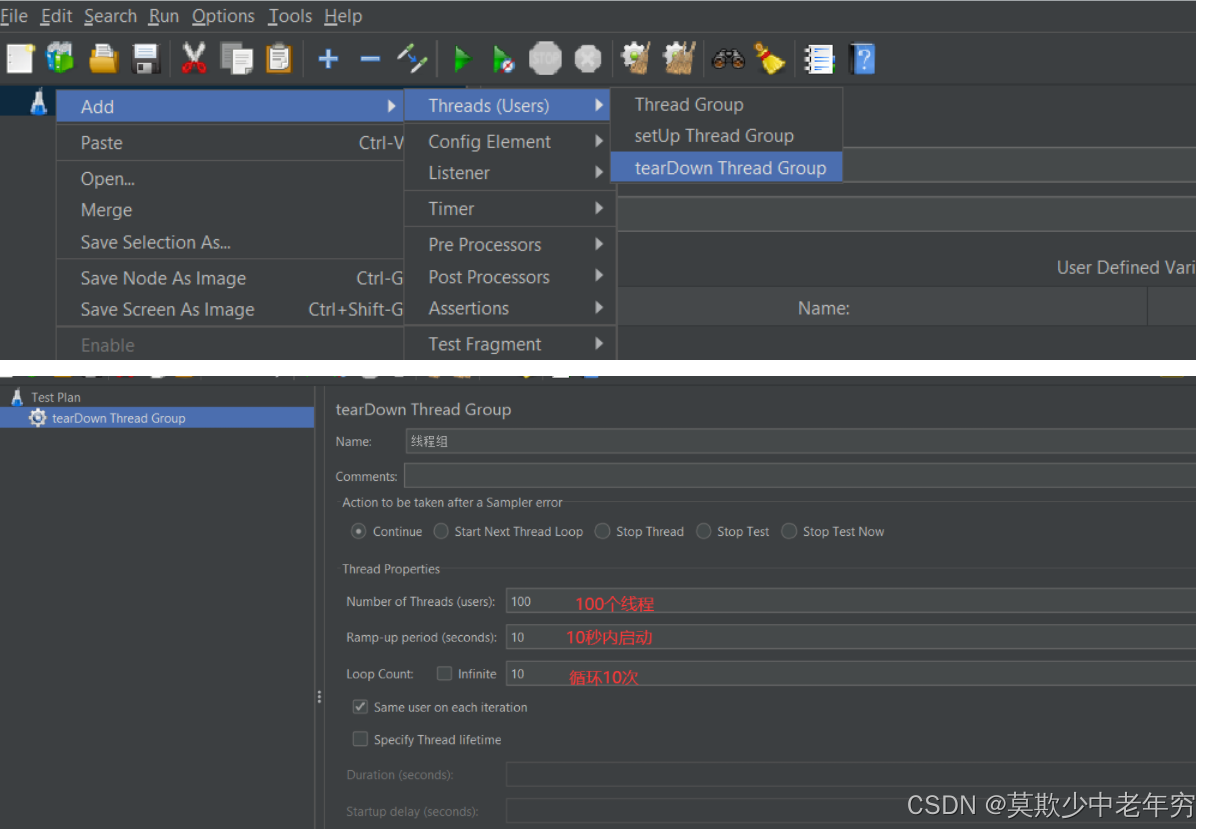Start the test with green play icon
This screenshot has width=1211, height=829.
(x=462, y=59)
